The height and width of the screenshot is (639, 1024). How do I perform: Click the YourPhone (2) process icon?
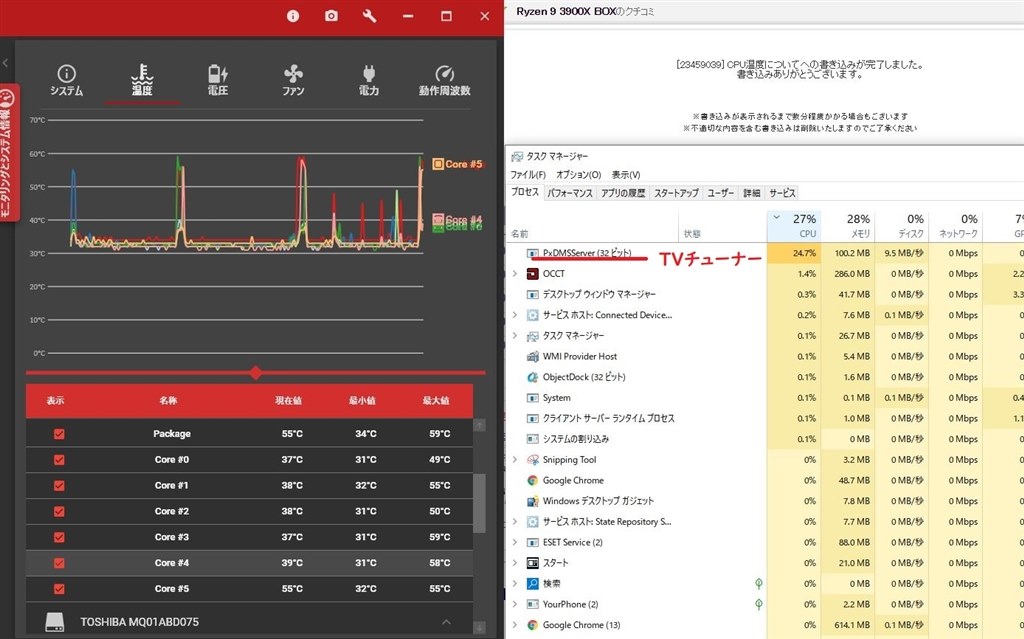(x=532, y=604)
